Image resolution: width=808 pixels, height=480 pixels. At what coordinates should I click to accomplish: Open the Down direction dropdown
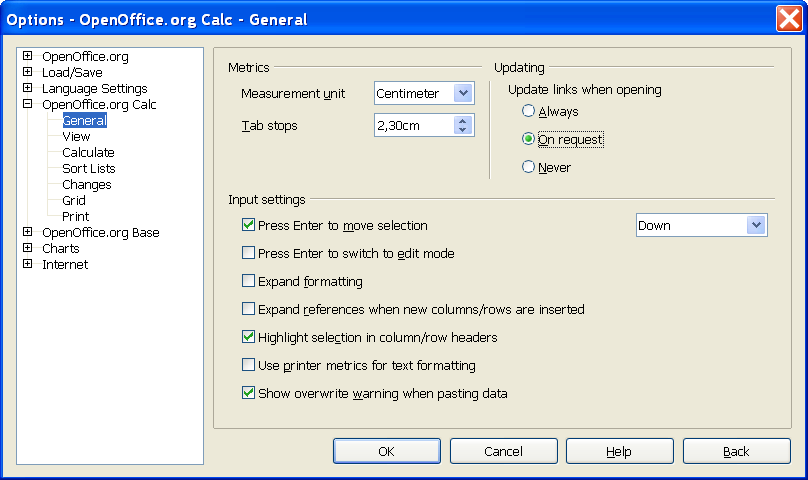point(756,225)
